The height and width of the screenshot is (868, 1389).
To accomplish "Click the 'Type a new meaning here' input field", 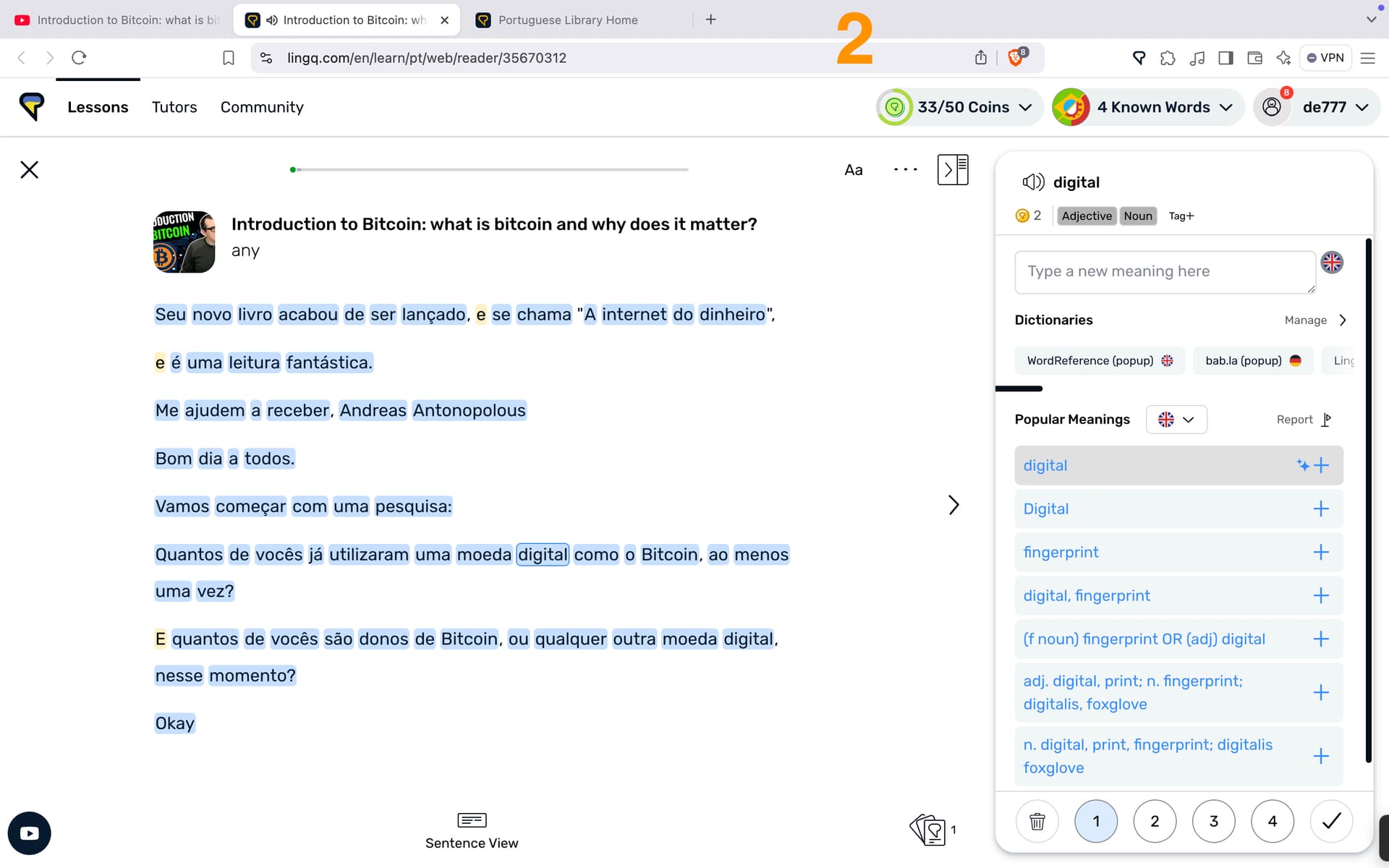I will pyautogui.click(x=1165, y=271).
